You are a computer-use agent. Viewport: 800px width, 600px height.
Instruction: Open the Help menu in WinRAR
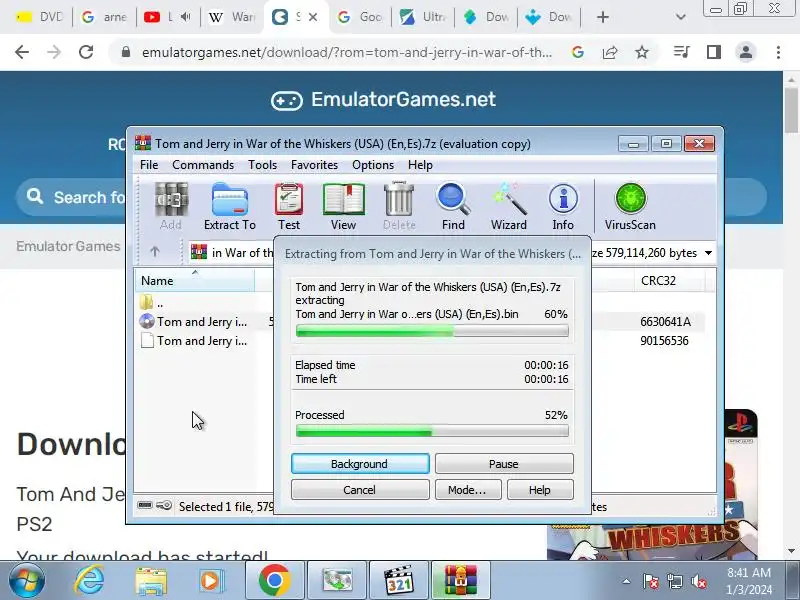[x=420, y=165]
